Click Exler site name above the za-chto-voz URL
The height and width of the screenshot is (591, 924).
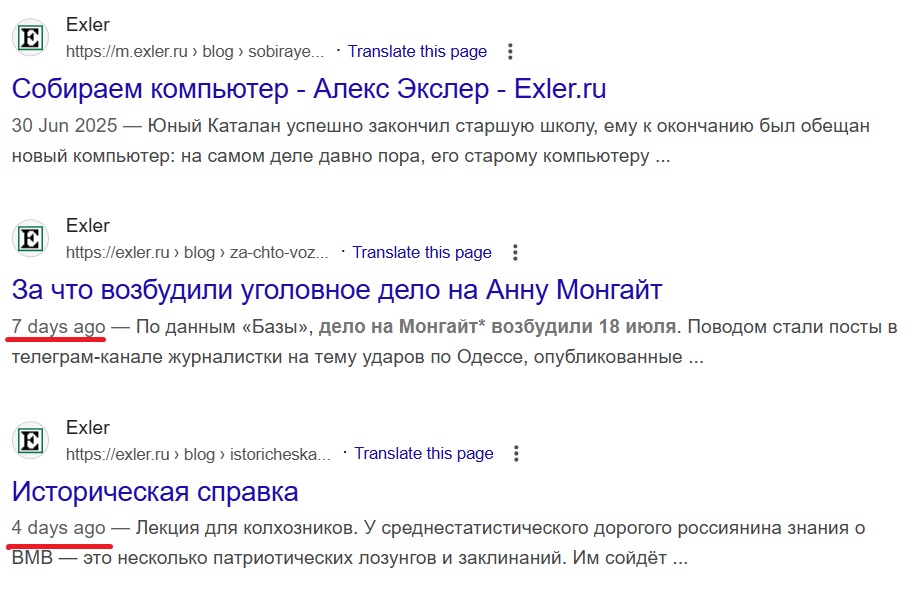88,226
